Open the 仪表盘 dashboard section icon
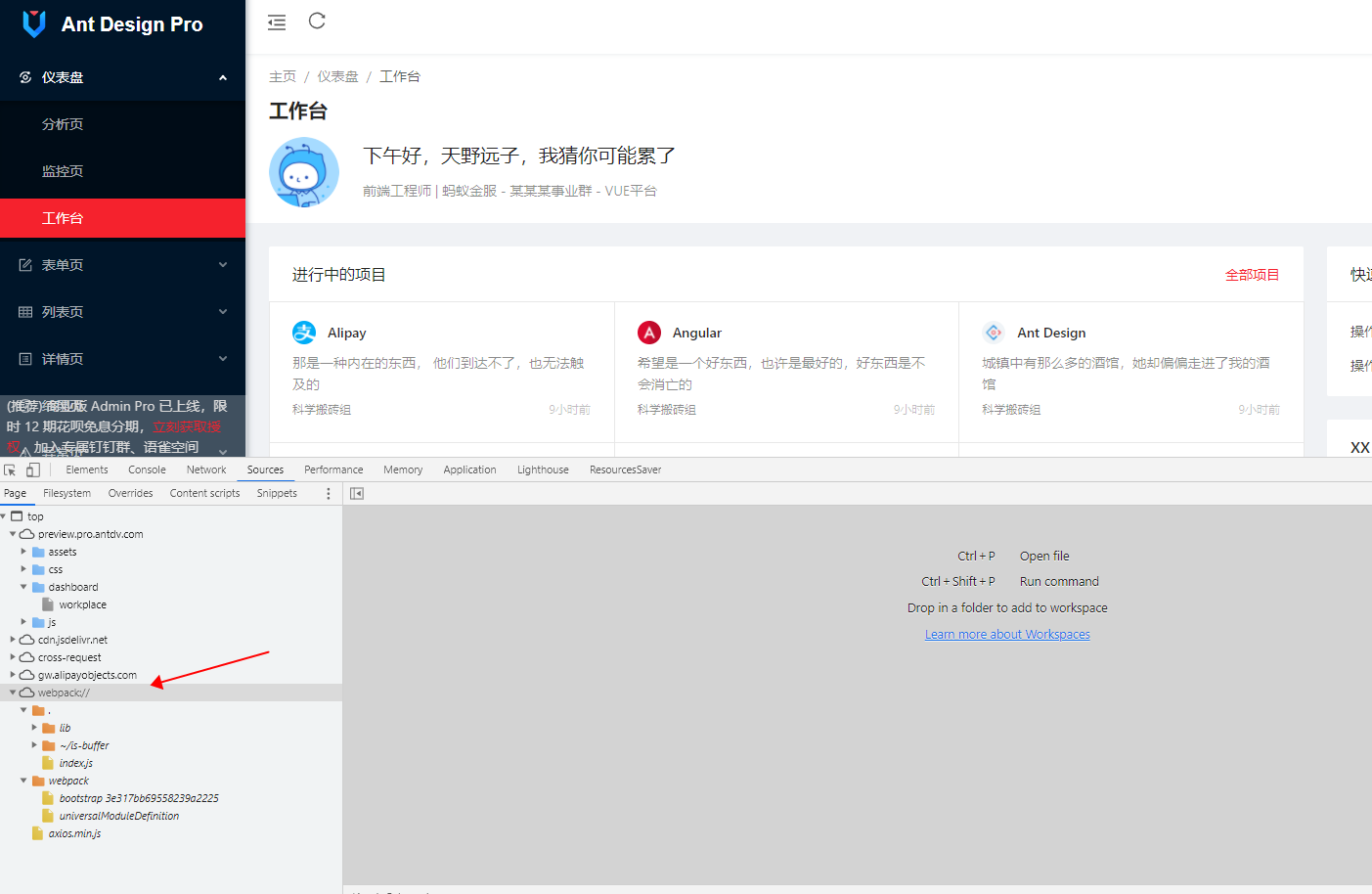1372x894 pixels. 24,76
